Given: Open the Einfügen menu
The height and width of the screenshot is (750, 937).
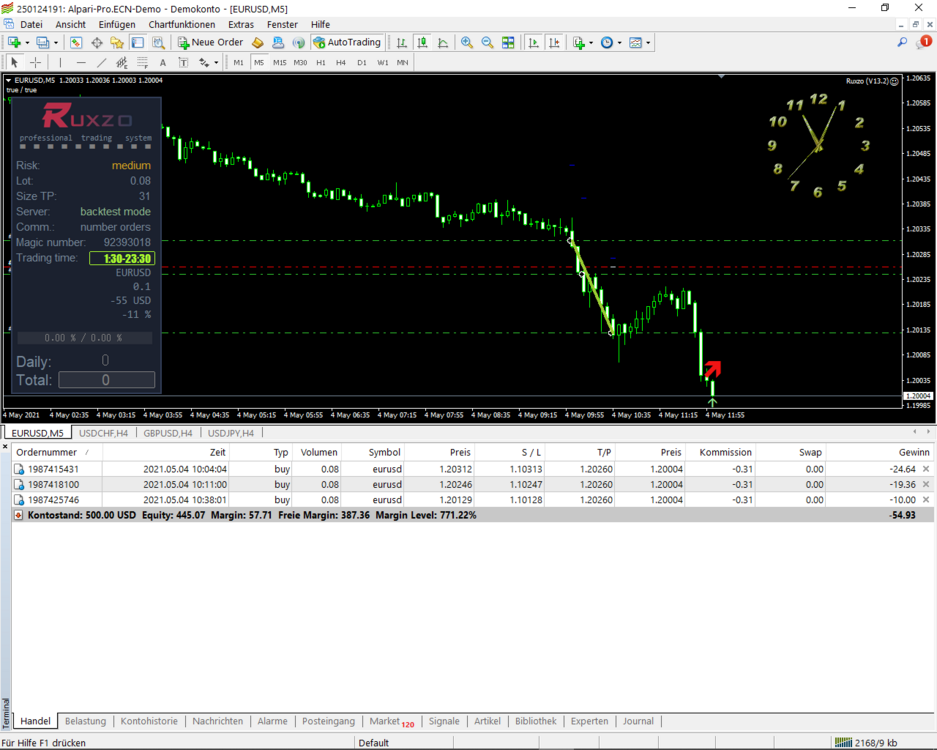Looking at the screenshot, I should (117, 25).
